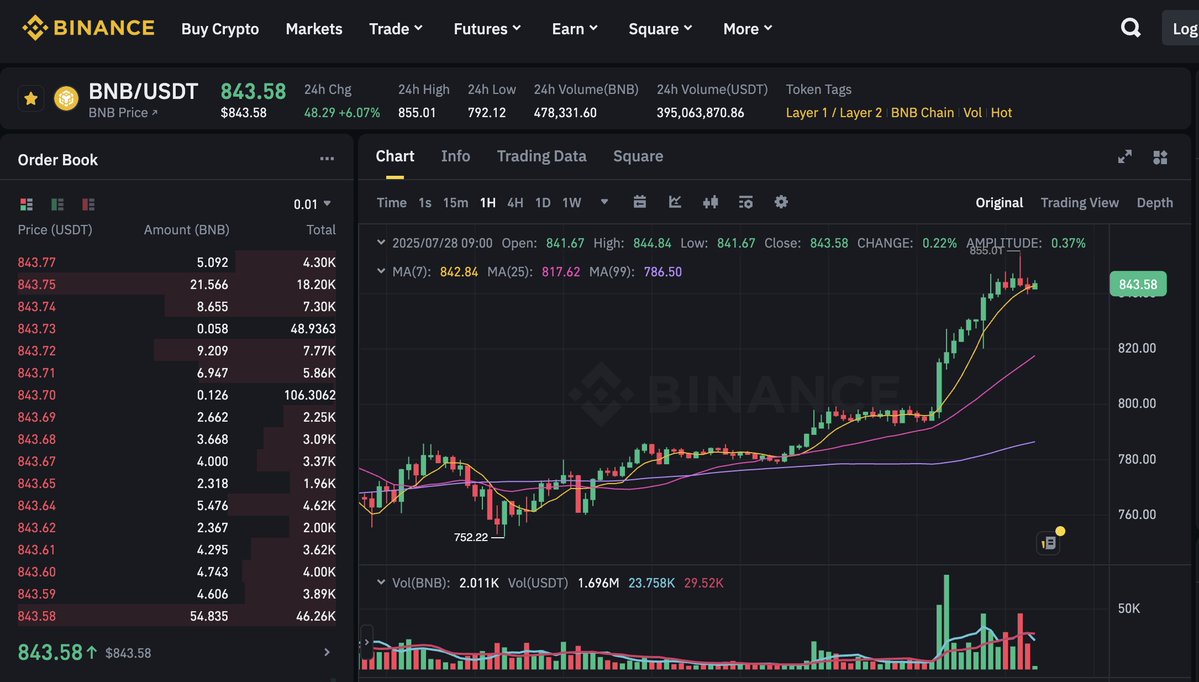Switch to the Chart tab

(395, 156)
